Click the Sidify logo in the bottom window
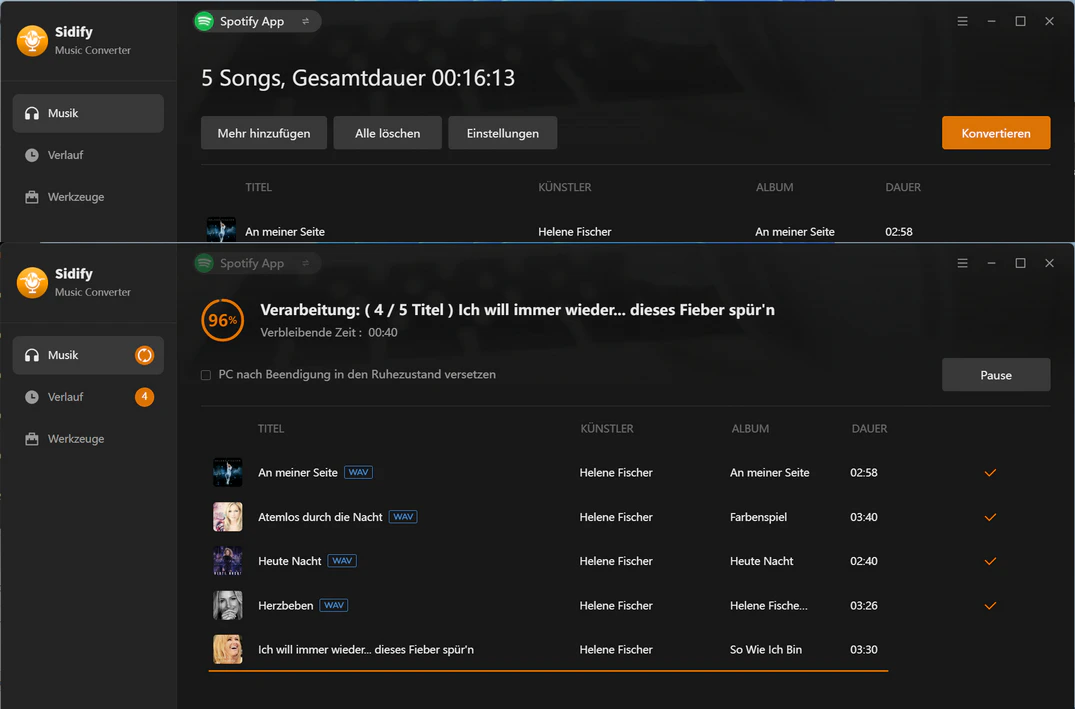The height and width of the screenshot is (709, 1075). click(32, 283)
